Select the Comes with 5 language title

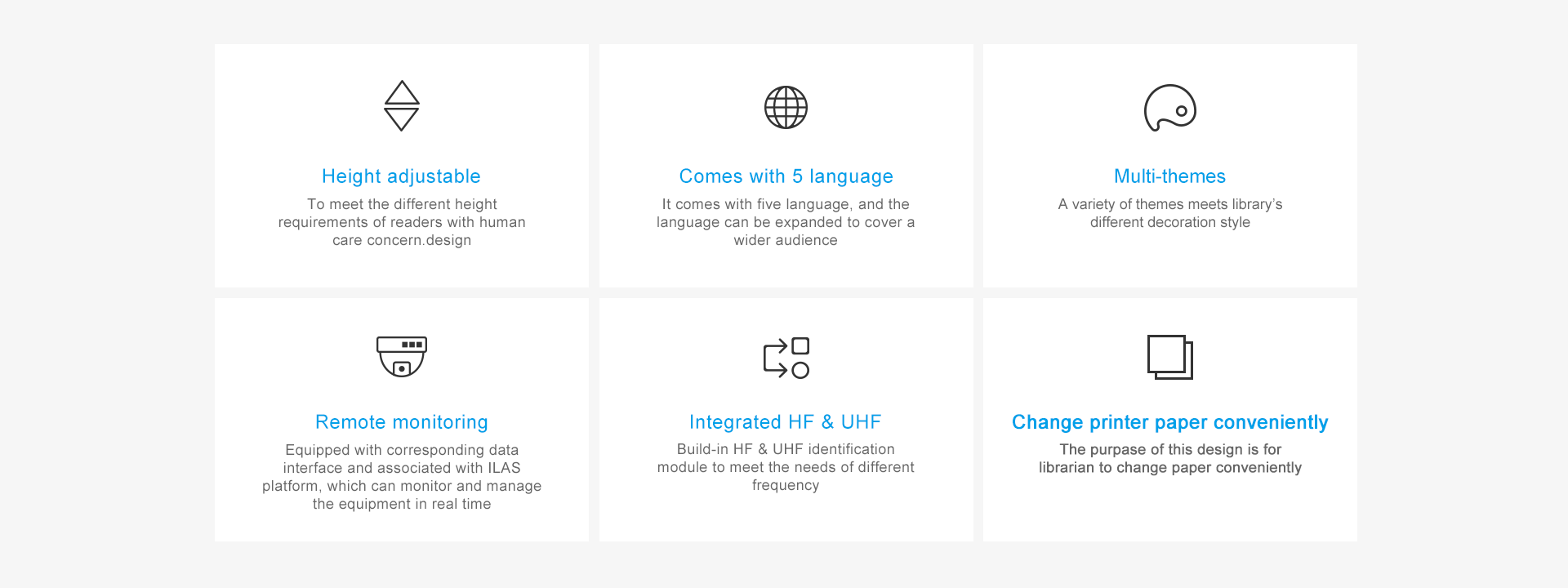pos(786,176)
